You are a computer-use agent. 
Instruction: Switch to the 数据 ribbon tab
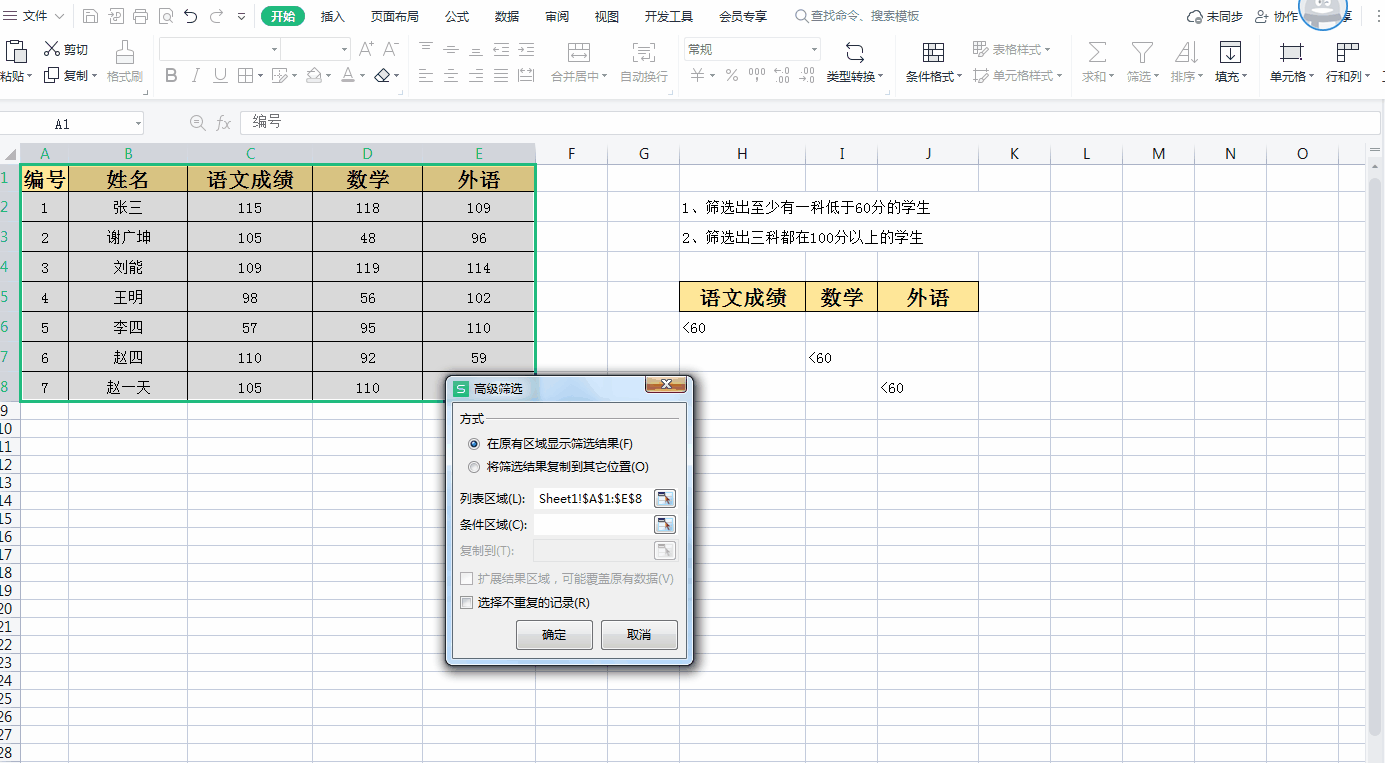tap(507, 16)
